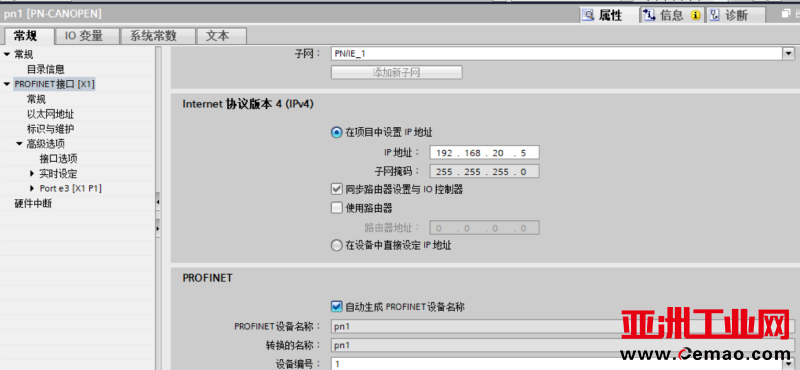Click the yellow info indicator icon
Screen dimensions: 800x370
point(695,15)
